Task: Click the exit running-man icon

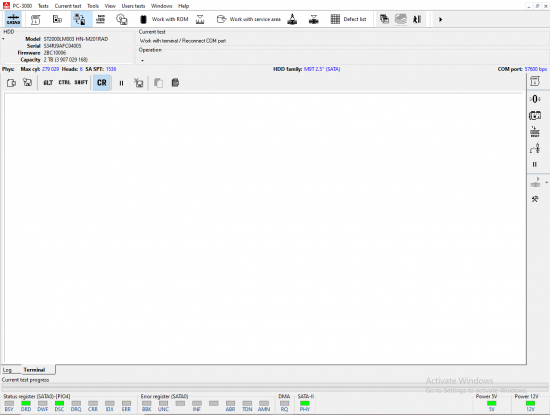Action: (417, 19)
